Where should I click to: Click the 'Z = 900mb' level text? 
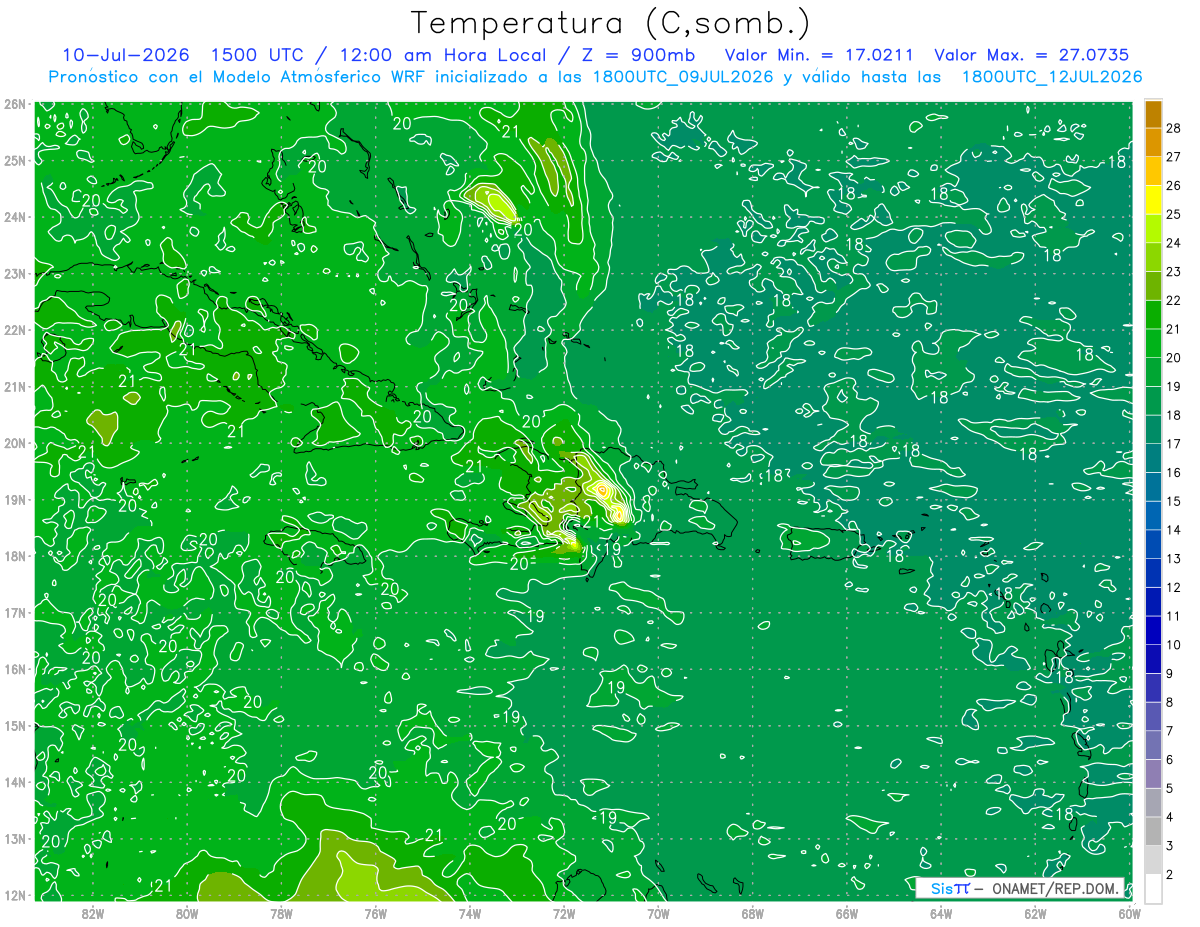point(637,55)
